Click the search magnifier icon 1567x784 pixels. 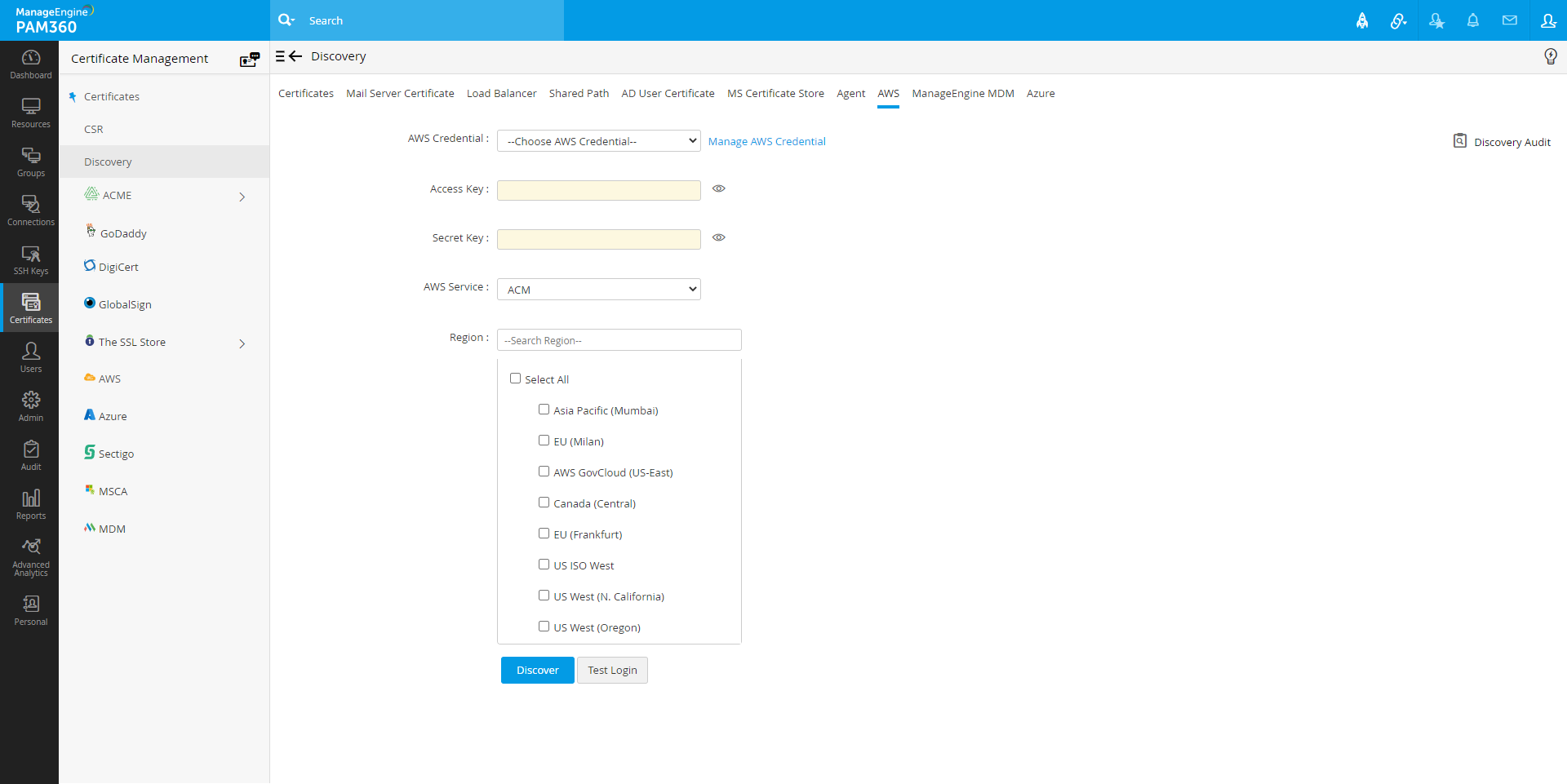coord(286,20)
